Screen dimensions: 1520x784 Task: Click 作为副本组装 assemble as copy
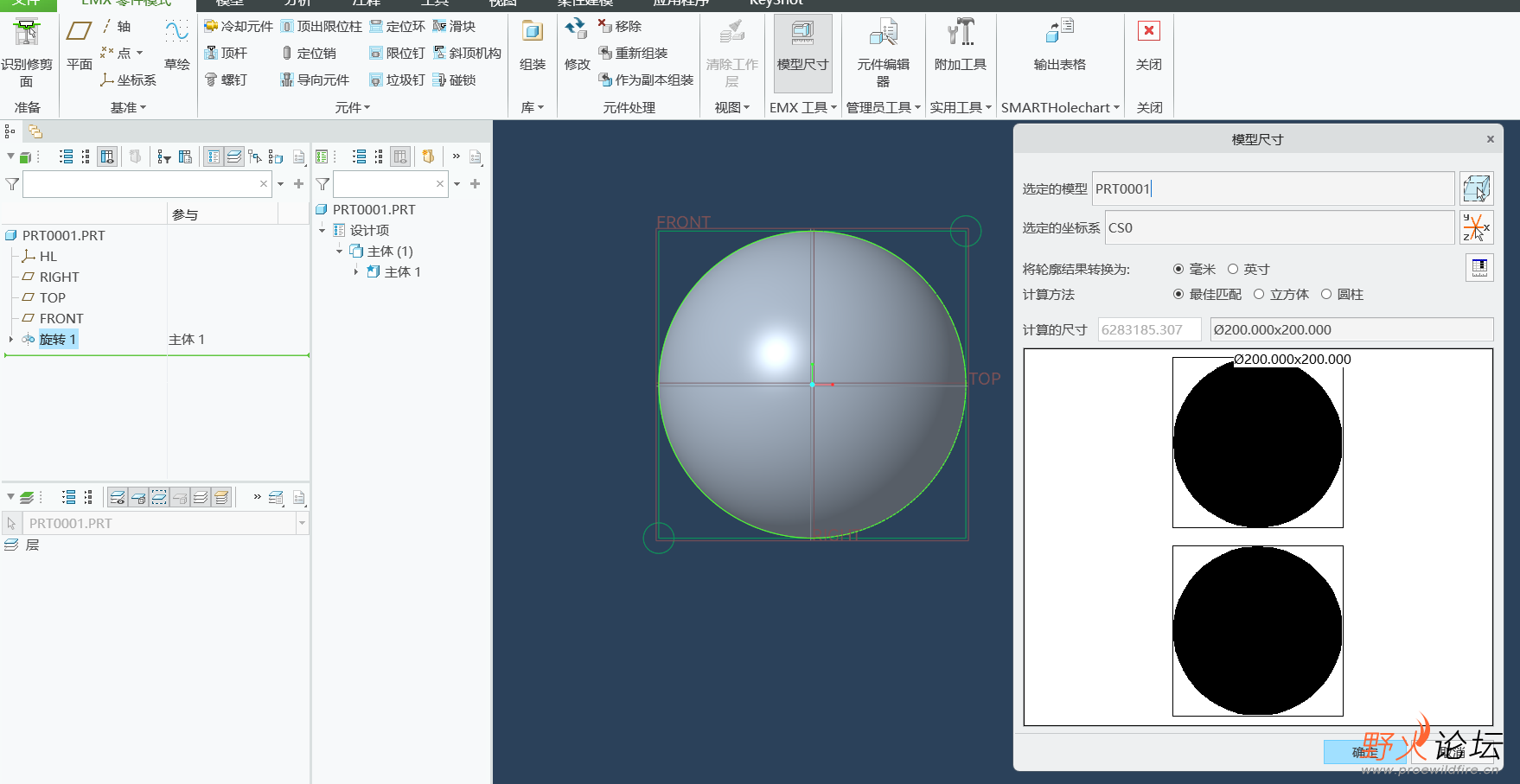click(646, 80)
